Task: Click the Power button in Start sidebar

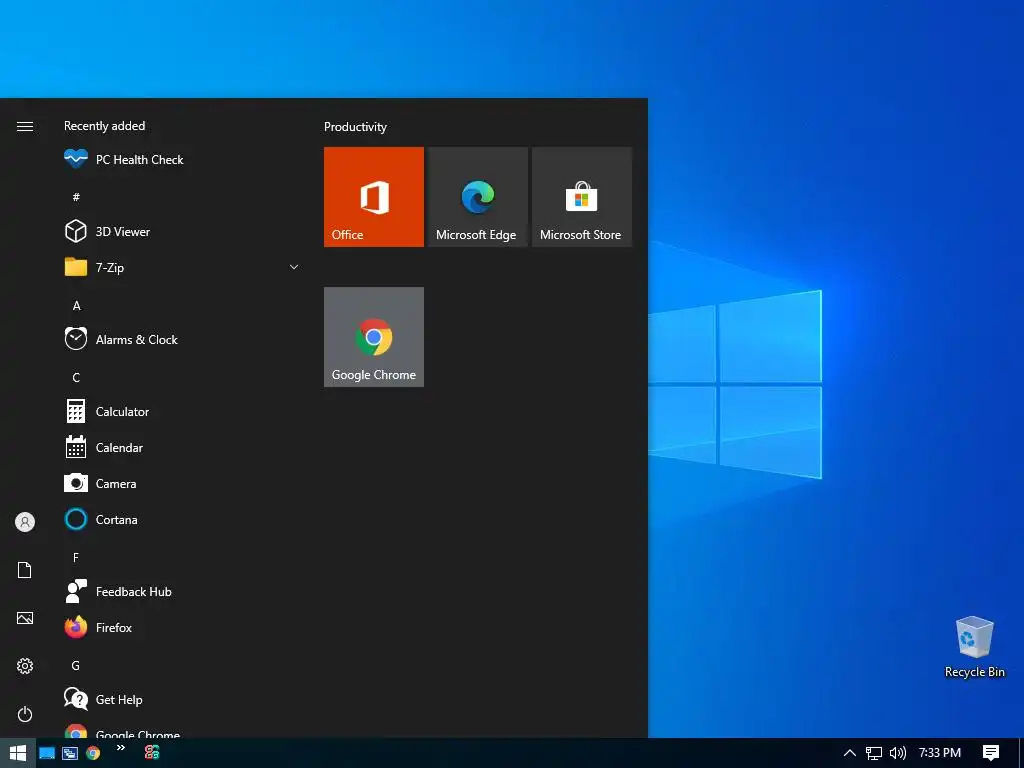Action: point(25,714)
